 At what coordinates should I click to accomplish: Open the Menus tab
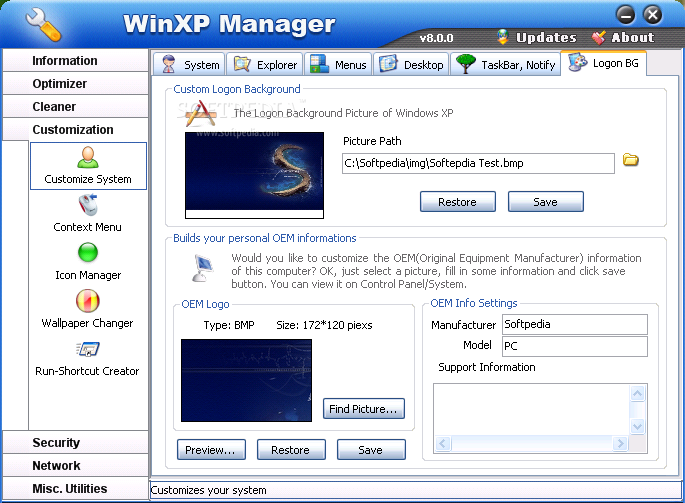(338, 64)
